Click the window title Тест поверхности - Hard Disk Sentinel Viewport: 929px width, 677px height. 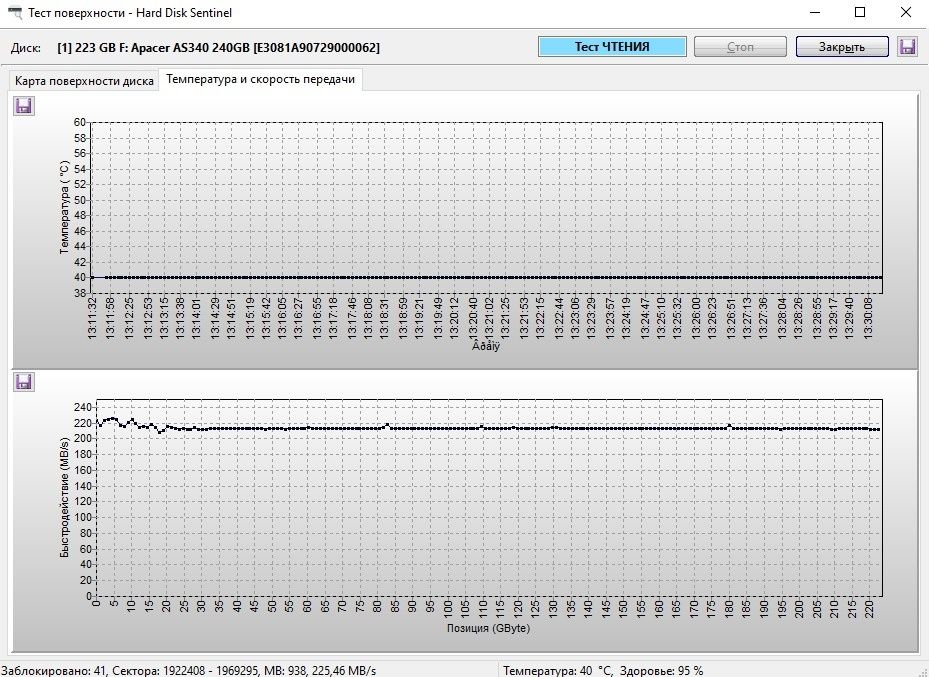pyautogui.click(x=130, y=12)
